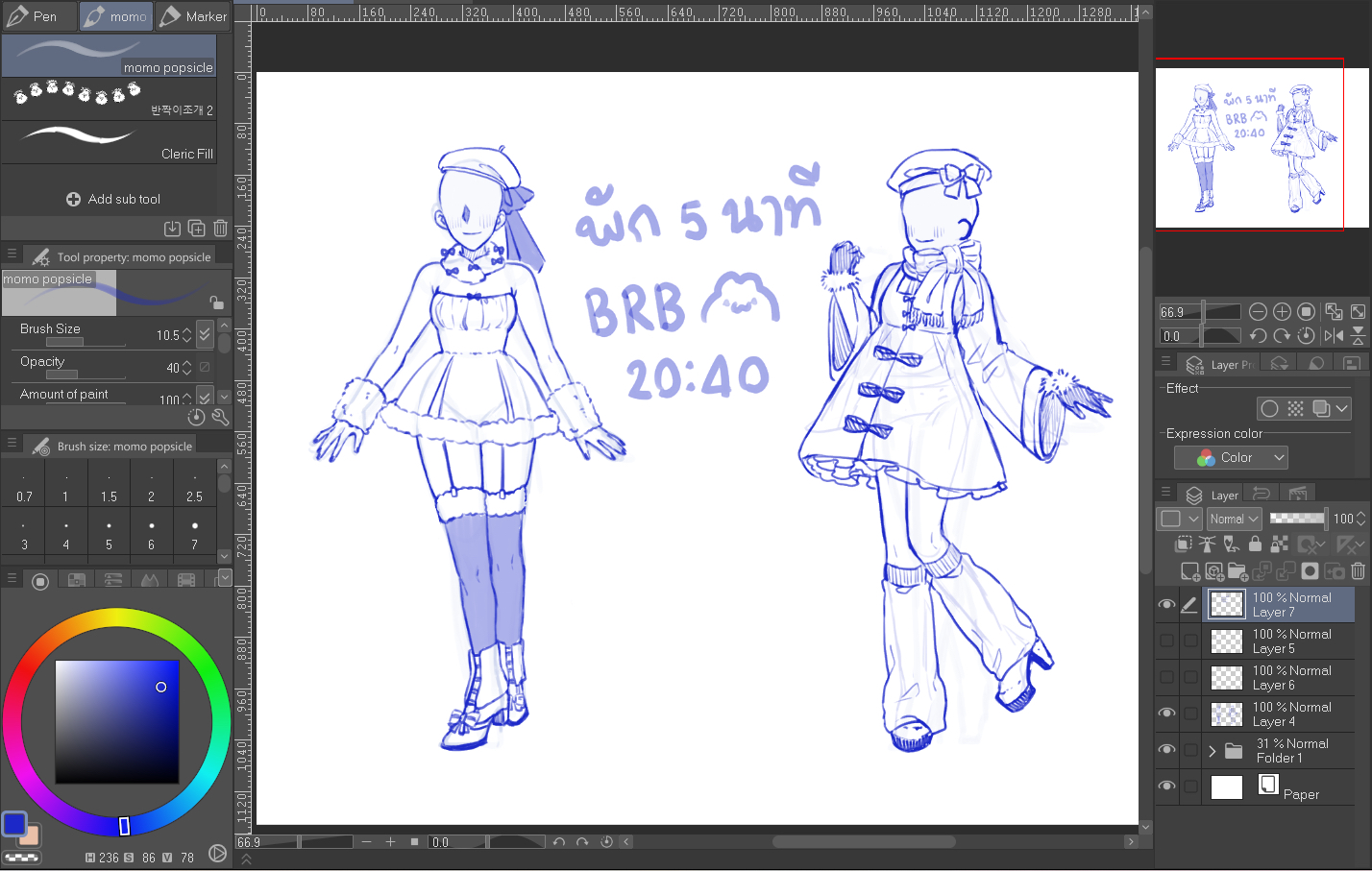Duplicate the current sub tool
This screenshot has height=871, width=1372.
[x=196, y=229]
